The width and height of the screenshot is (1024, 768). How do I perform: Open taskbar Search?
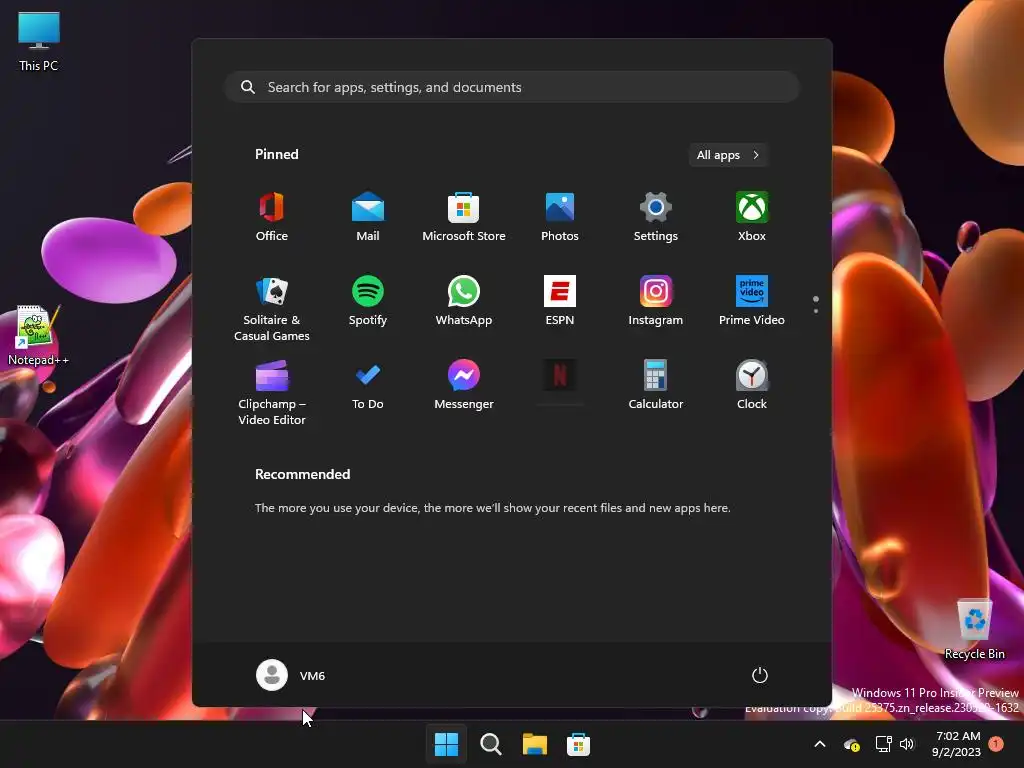[490, 744]
